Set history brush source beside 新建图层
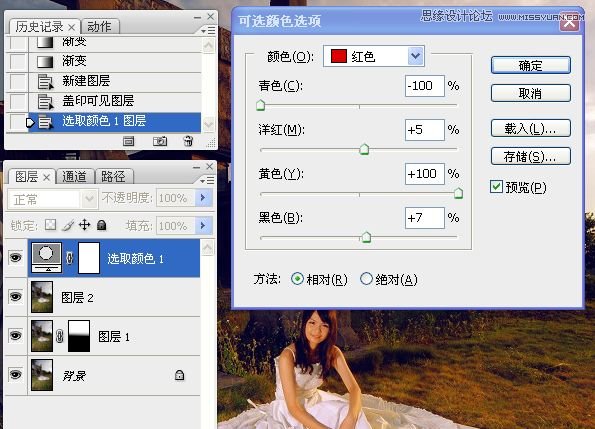 tap(17, 81)
